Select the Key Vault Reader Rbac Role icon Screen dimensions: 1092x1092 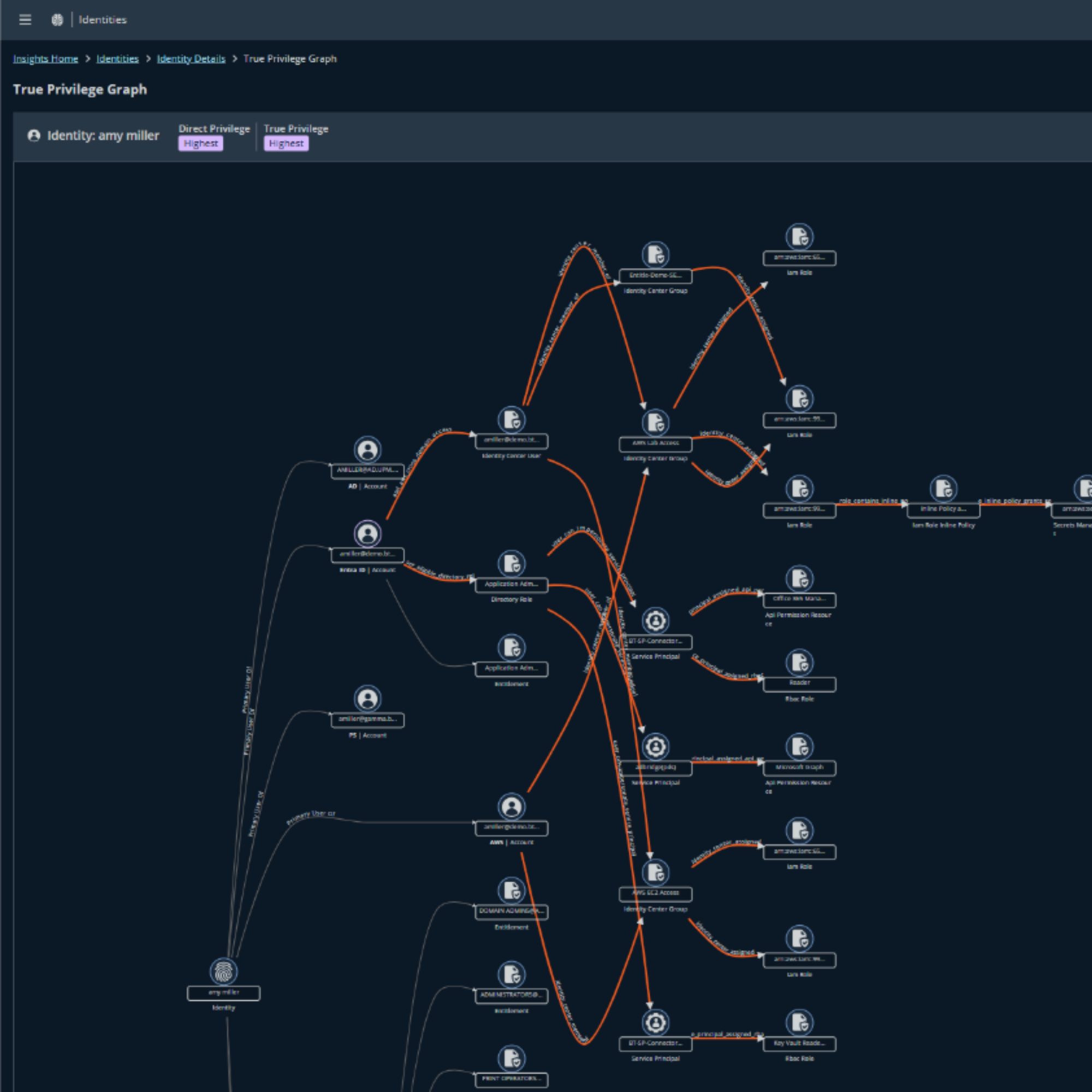[800, 1023]
